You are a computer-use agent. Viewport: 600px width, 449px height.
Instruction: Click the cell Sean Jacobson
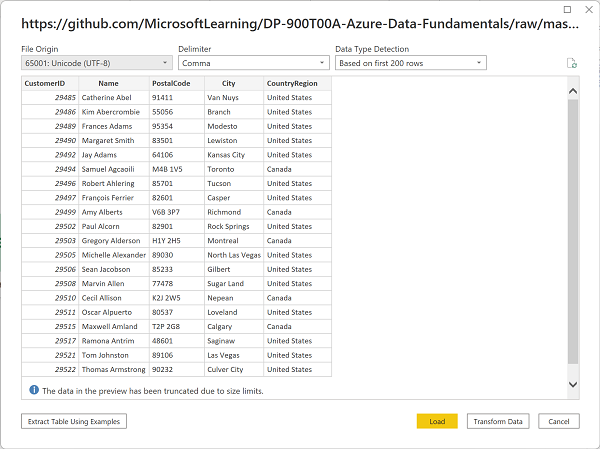point(114,269)
